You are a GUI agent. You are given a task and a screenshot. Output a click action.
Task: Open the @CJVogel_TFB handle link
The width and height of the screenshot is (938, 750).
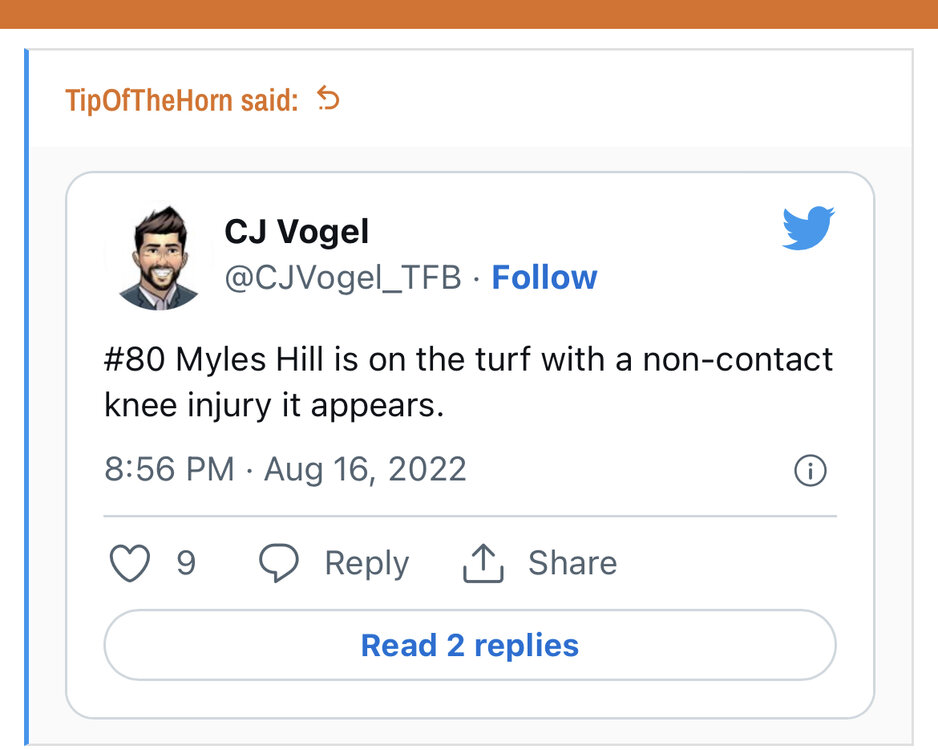[x=342, y=277]
